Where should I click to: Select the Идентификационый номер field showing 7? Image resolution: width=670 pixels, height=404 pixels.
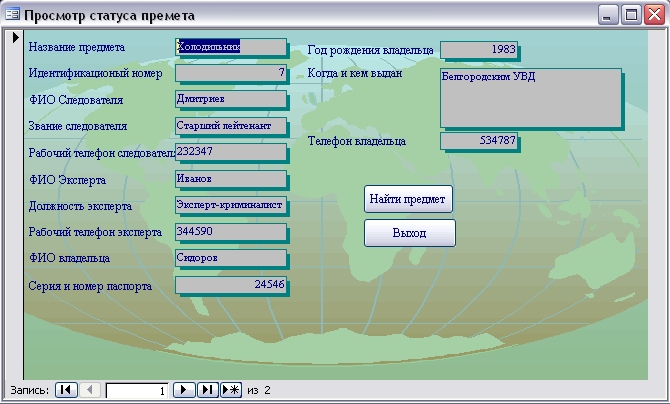tap(231, 73)
